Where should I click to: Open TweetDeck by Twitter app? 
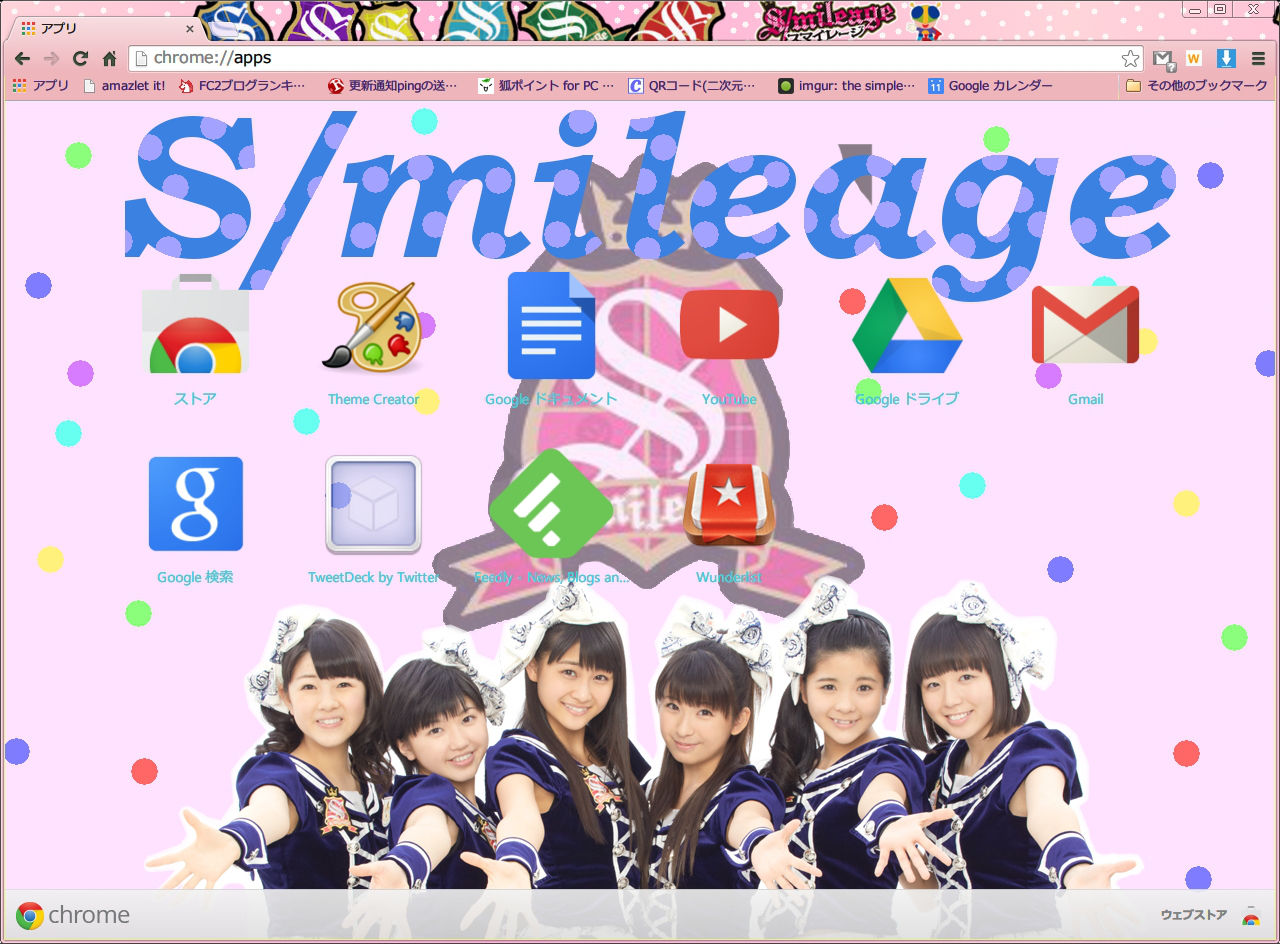tap(373, 504)
